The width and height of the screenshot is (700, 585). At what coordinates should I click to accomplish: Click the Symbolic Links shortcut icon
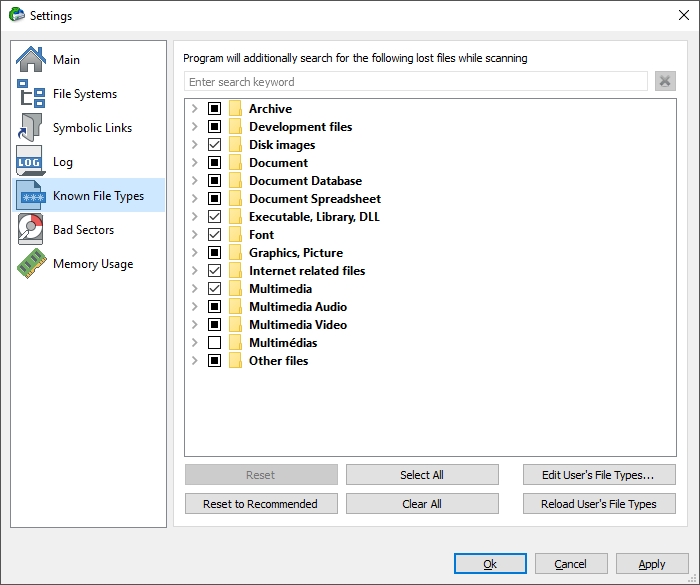tap(31, 127)
